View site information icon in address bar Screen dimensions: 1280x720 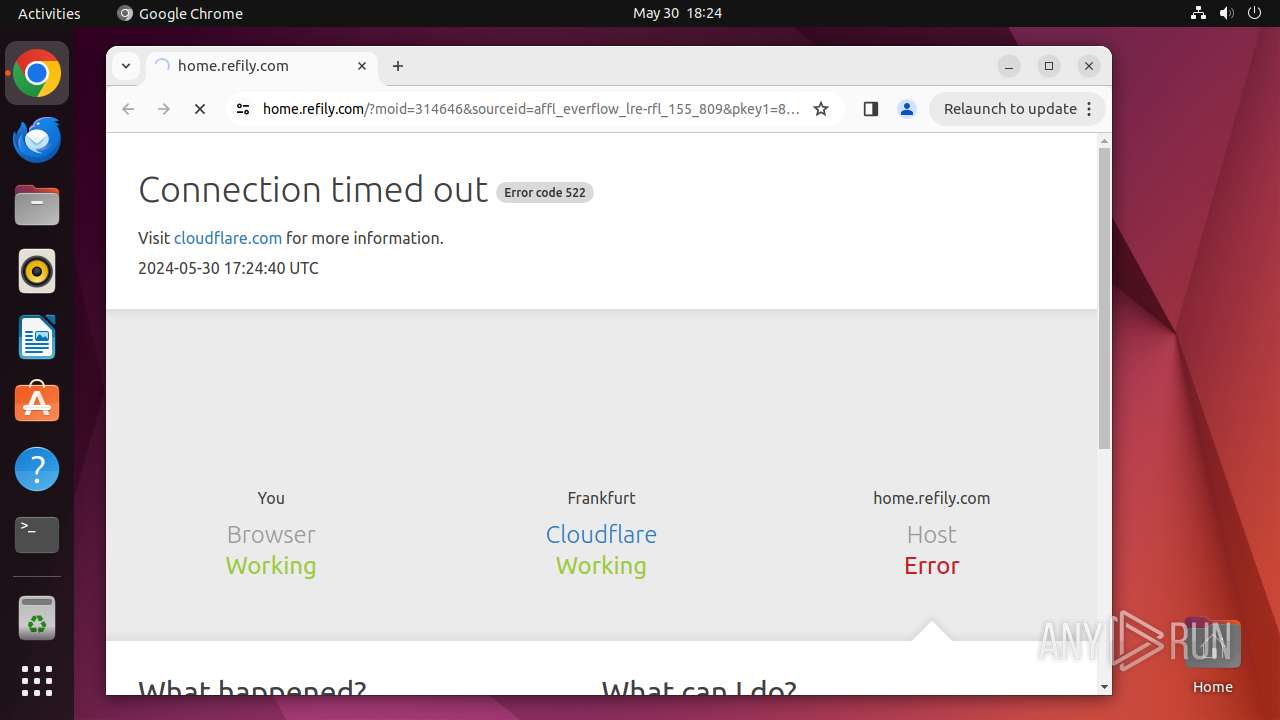[243, 109]
